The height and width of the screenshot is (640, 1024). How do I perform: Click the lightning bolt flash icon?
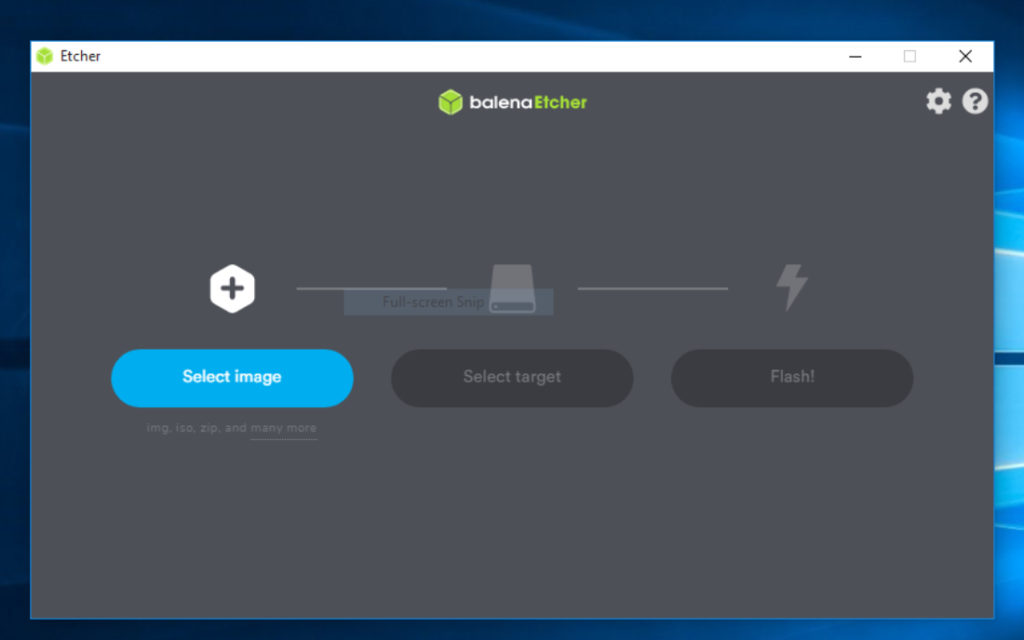(x=792, y=287)
